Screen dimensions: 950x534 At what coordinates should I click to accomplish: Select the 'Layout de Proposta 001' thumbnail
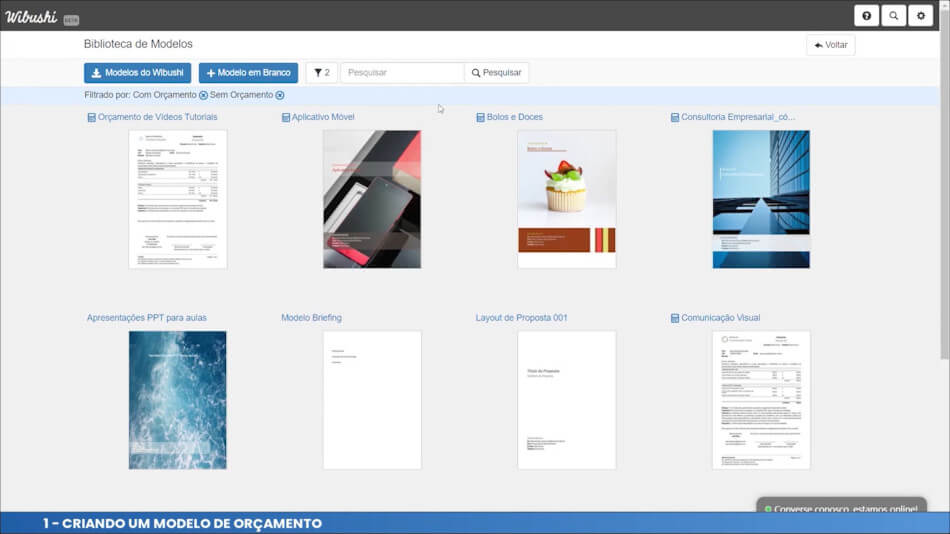[x=566, y=400]
